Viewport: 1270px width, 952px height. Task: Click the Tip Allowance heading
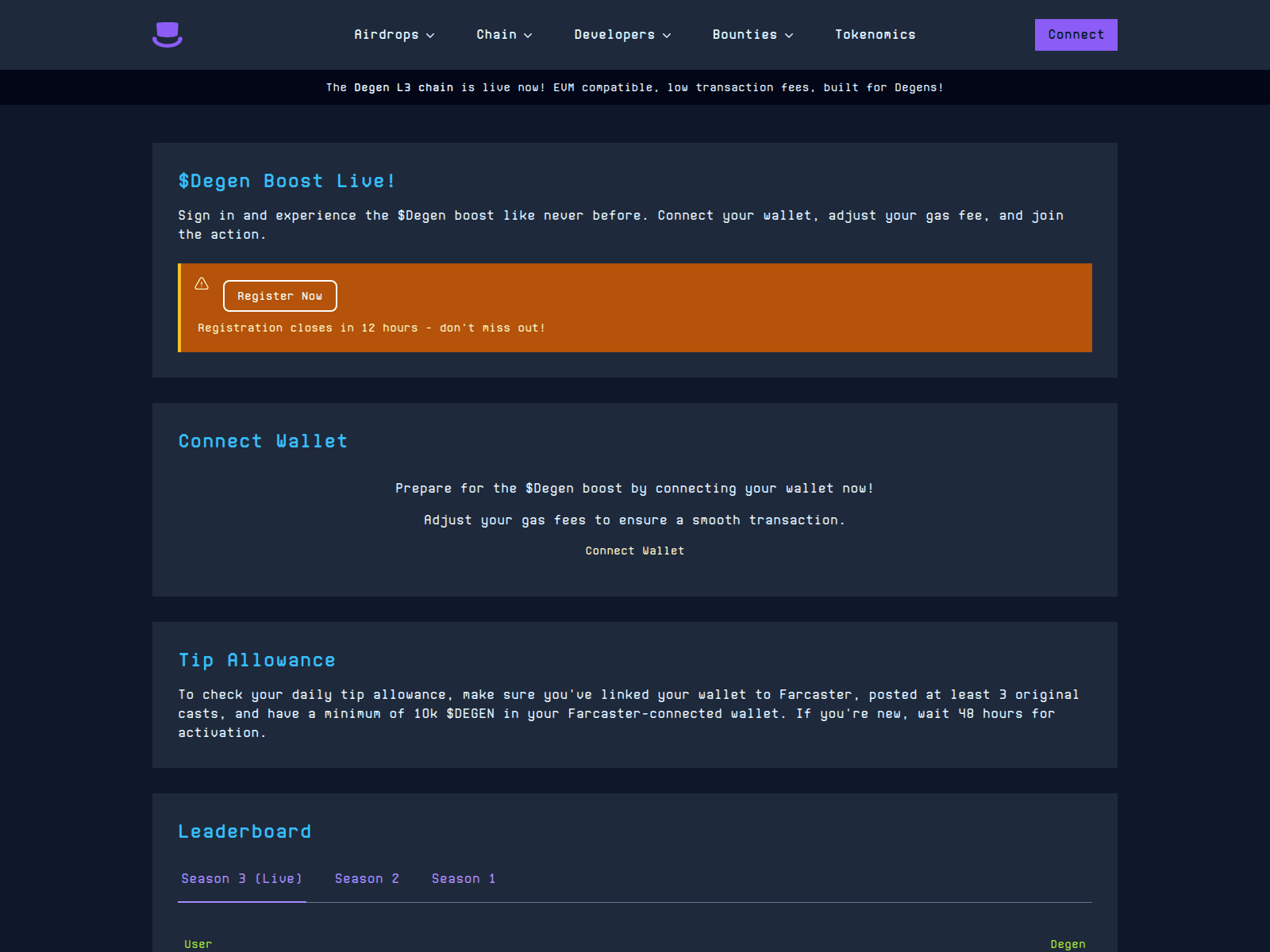(256, 660)
